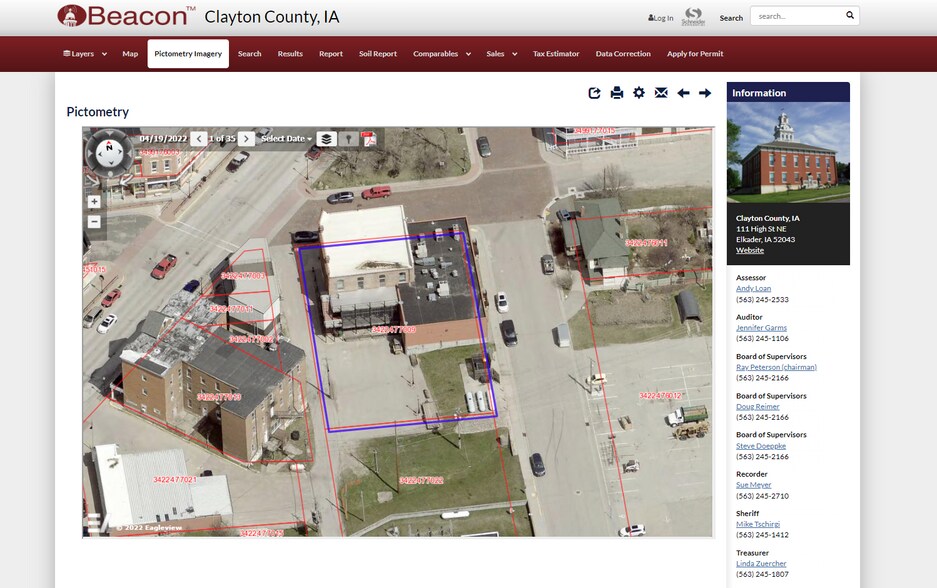Viewport: 937px width, 588px height.
Task: Click the envelope email icon
Action: point(661,93)
